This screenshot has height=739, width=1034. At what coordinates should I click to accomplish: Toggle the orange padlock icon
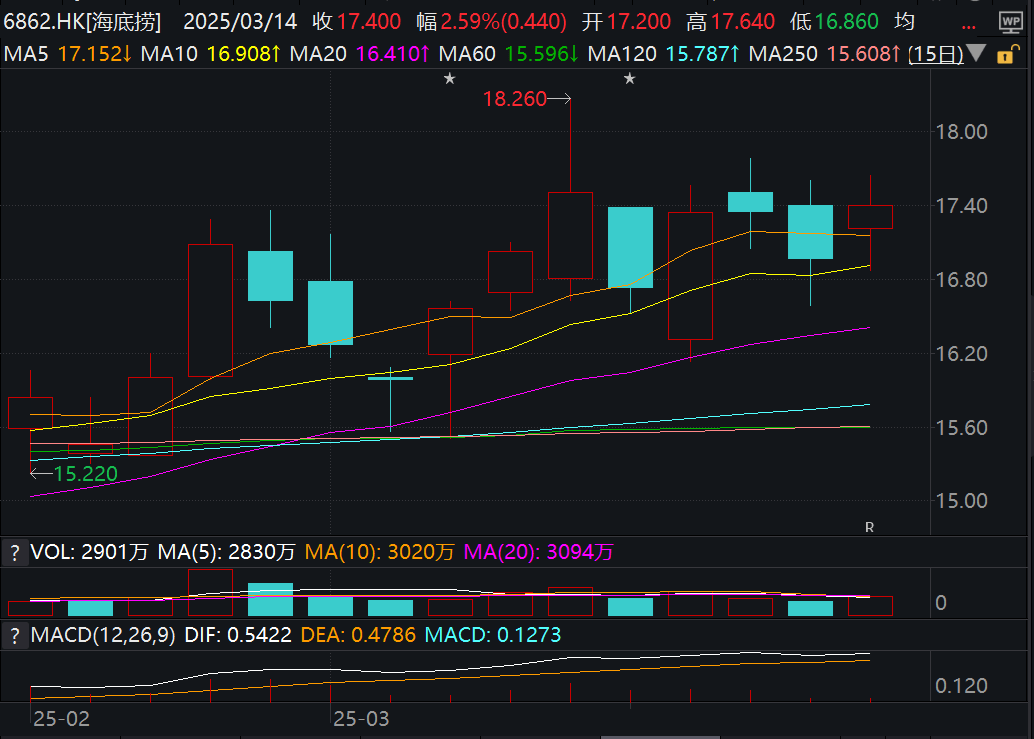(x=1003, y=55)
